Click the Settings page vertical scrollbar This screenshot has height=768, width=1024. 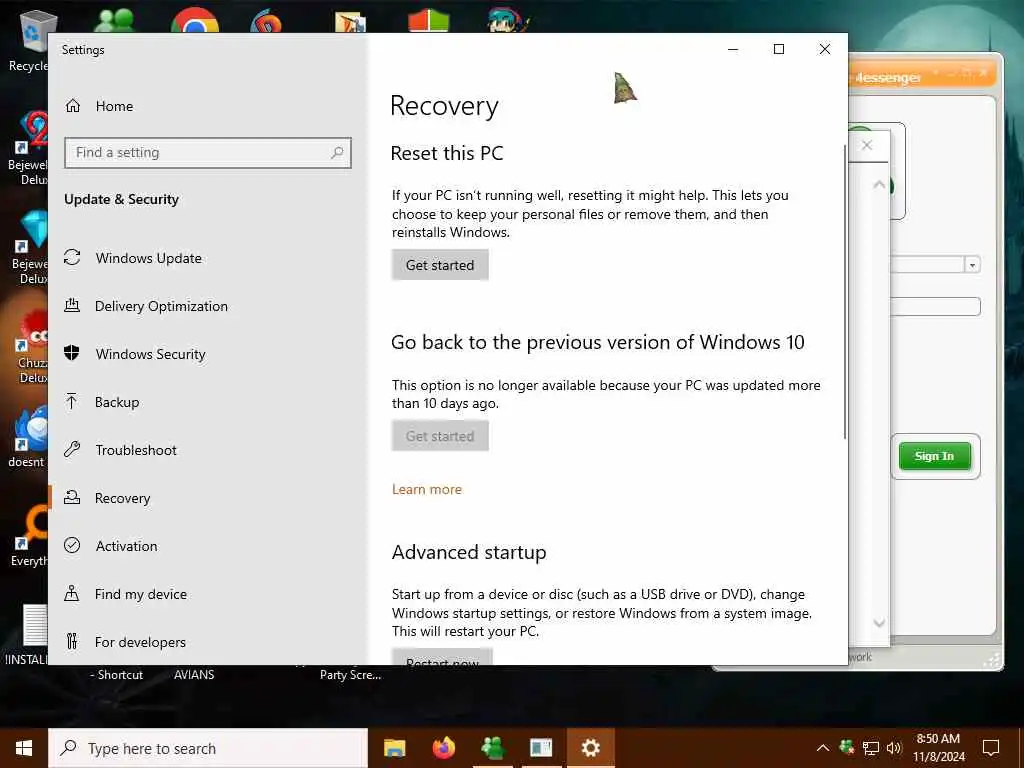coord(844,291)
